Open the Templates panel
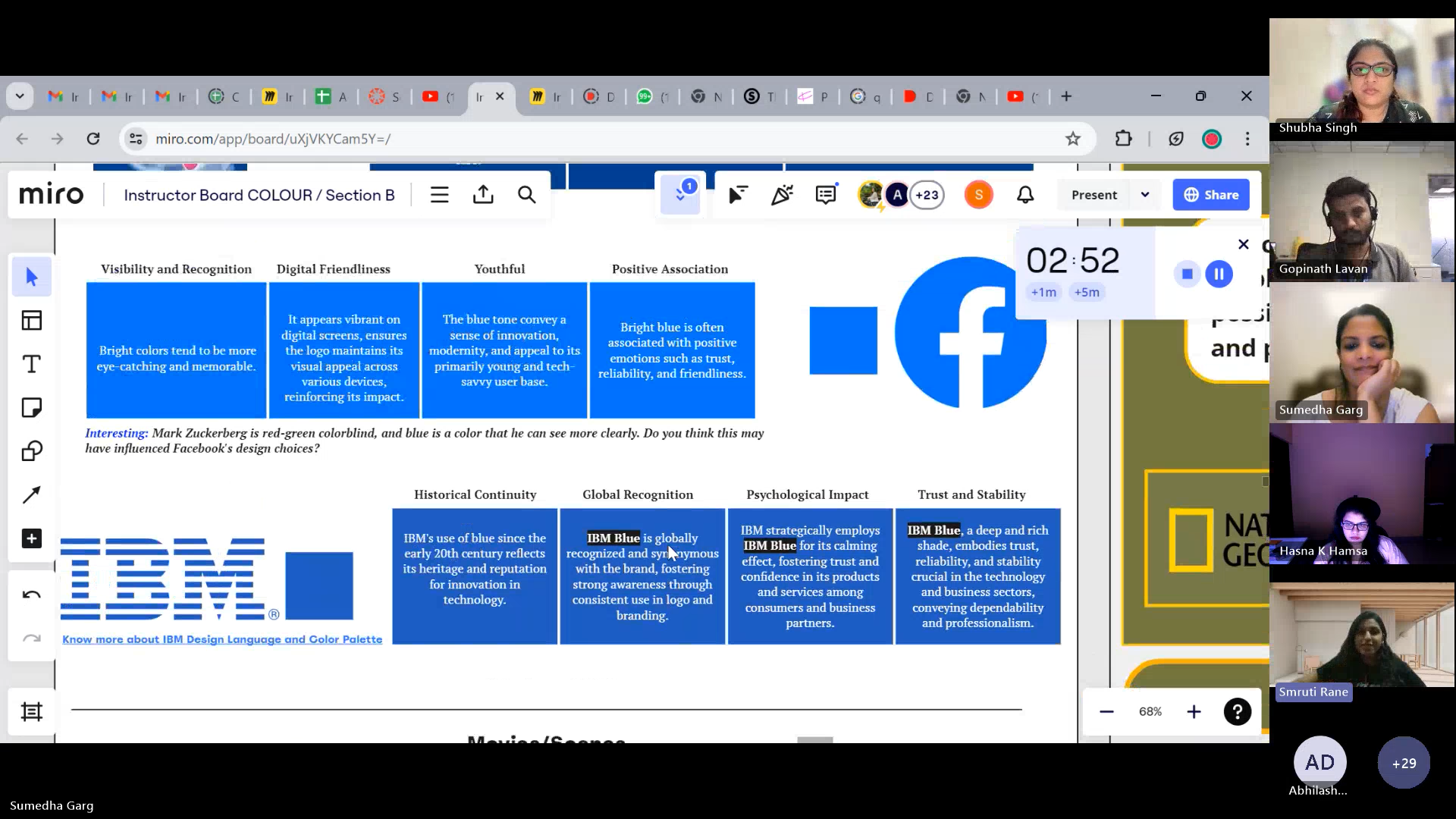Screen dimensions: 1456x819 point(31,320)
